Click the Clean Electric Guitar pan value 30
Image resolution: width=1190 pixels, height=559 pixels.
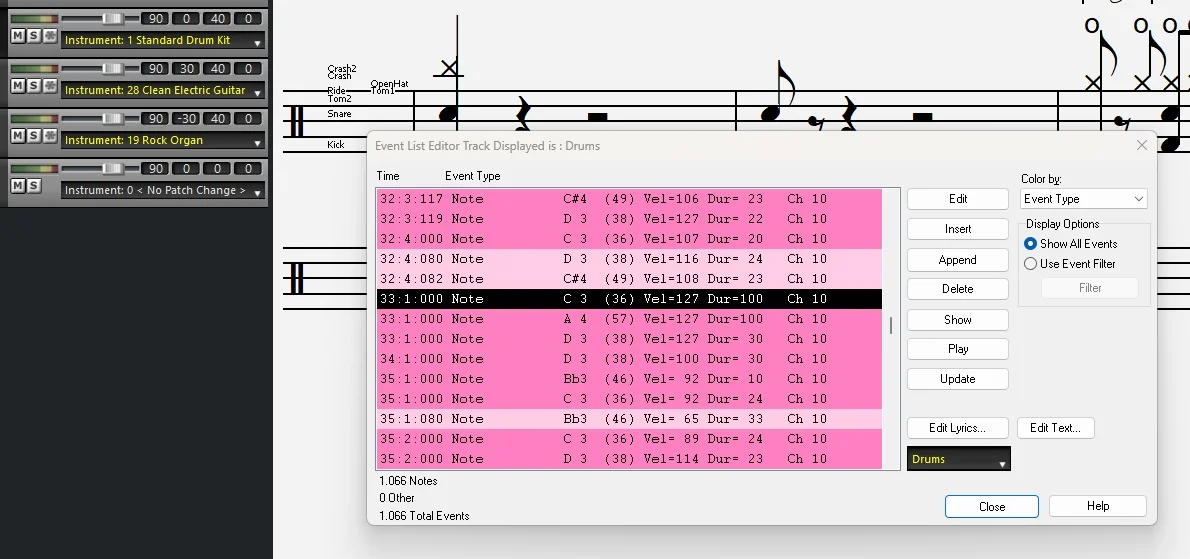coord(186,68)
